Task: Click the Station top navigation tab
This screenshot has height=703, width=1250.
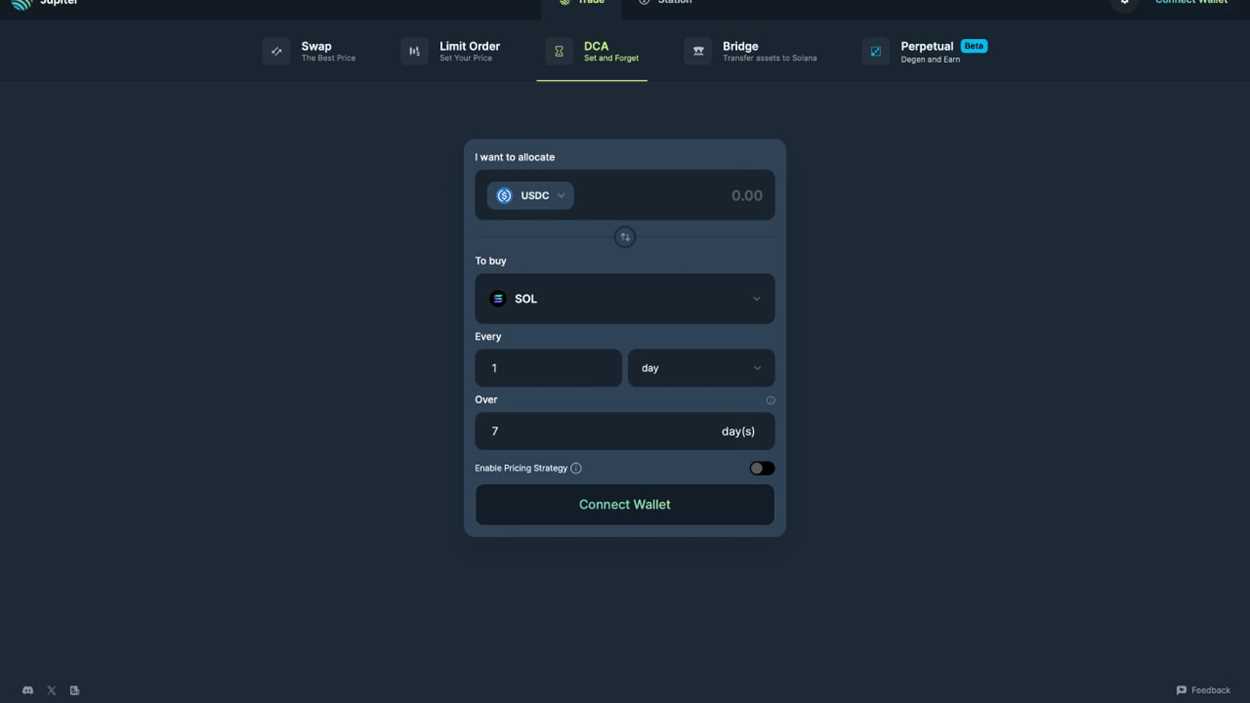Action: pyautogui.click(x=665, y=3)
